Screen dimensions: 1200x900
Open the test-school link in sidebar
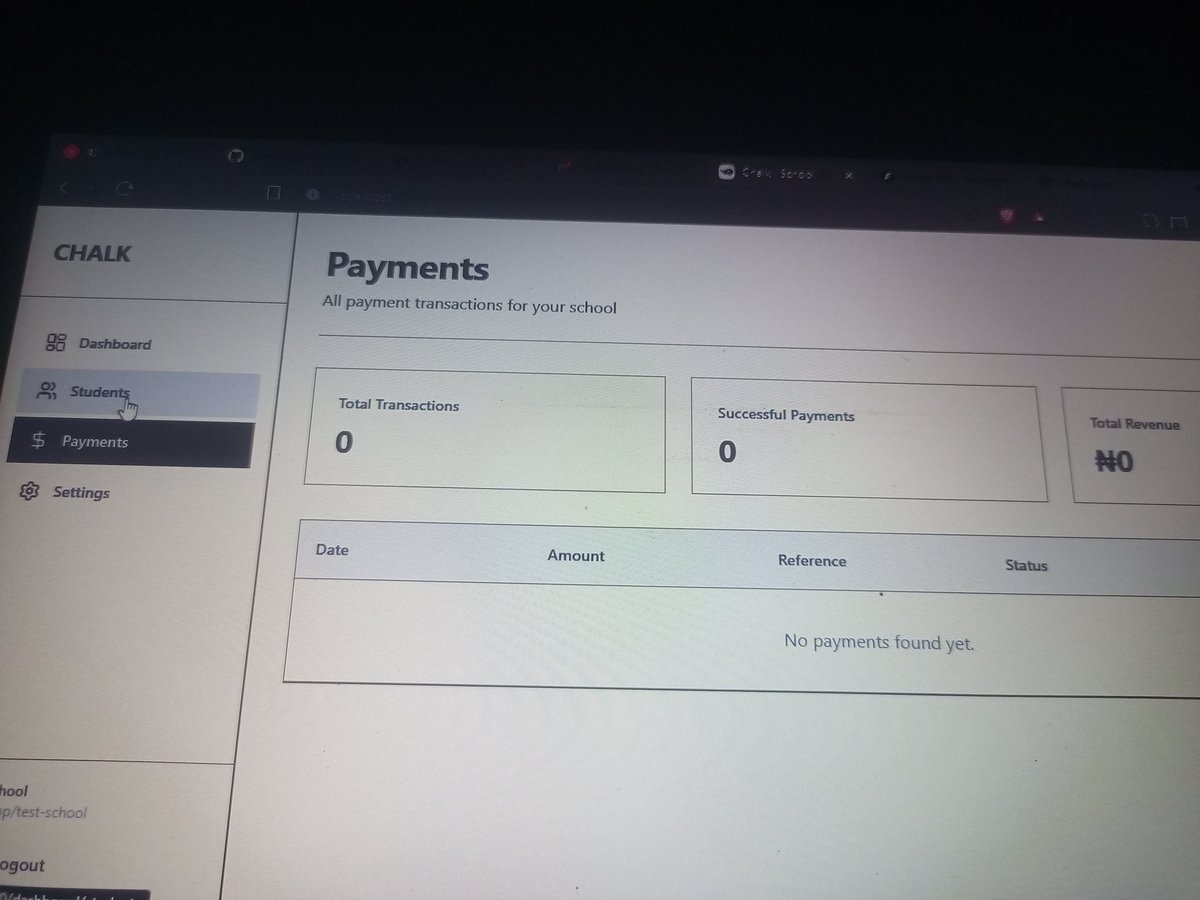[x=44, y=812]
